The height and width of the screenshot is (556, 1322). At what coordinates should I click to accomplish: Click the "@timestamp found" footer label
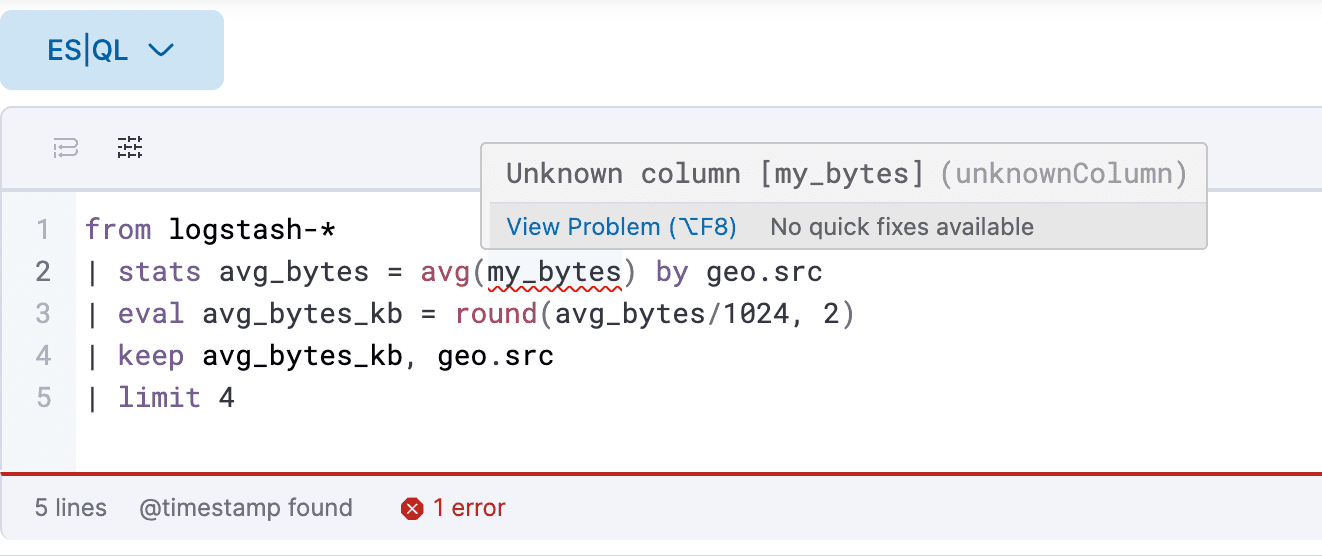point(246,508)
